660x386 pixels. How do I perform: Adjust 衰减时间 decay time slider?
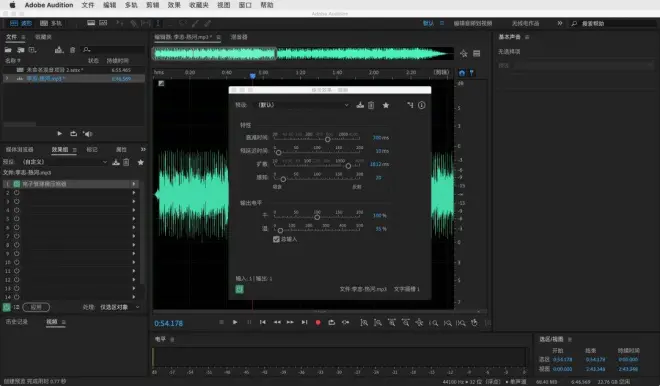point(327,139)
